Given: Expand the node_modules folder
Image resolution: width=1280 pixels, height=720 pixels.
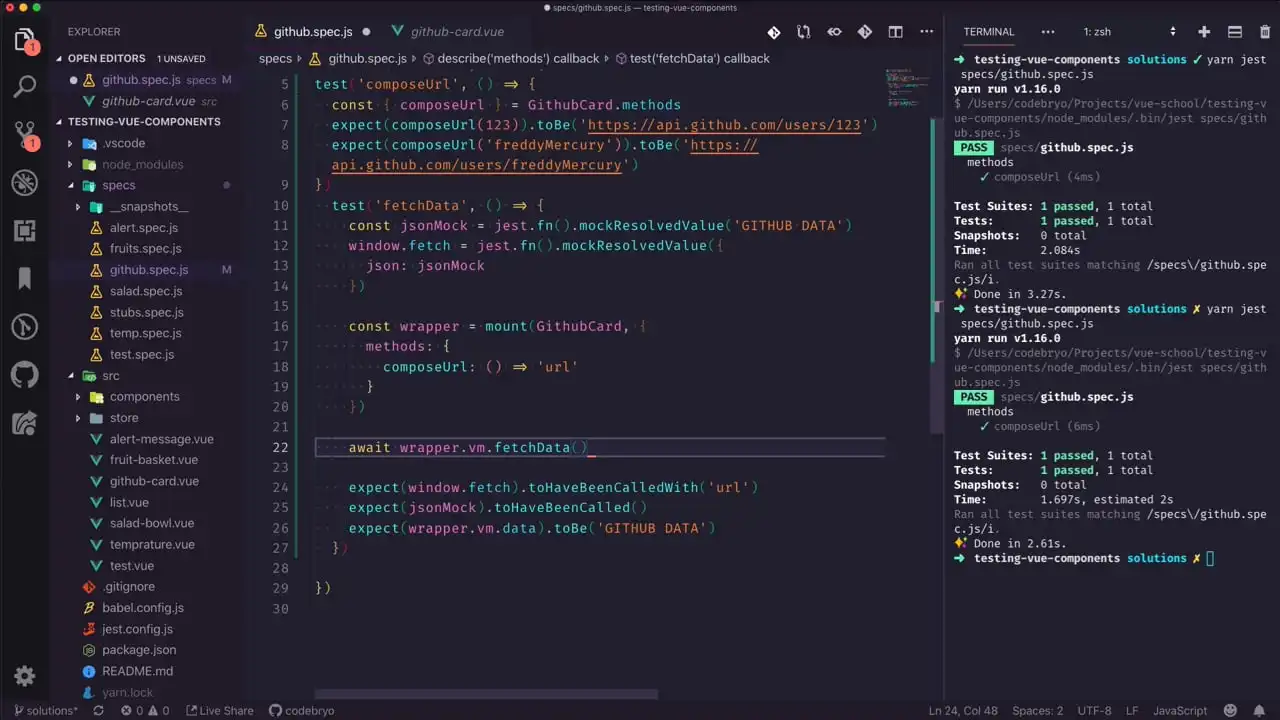Looking at the screenshot, I should (x=142, y=164).
